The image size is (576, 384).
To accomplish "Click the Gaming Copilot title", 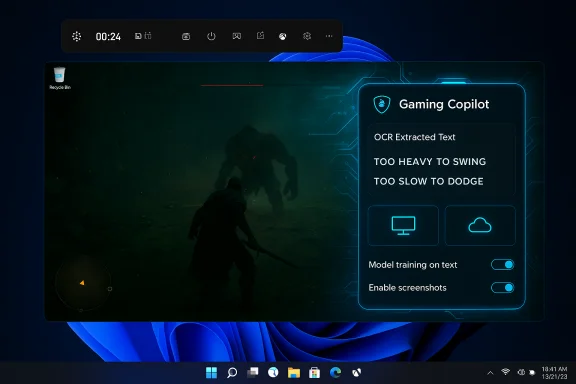I will click(444, 104).
